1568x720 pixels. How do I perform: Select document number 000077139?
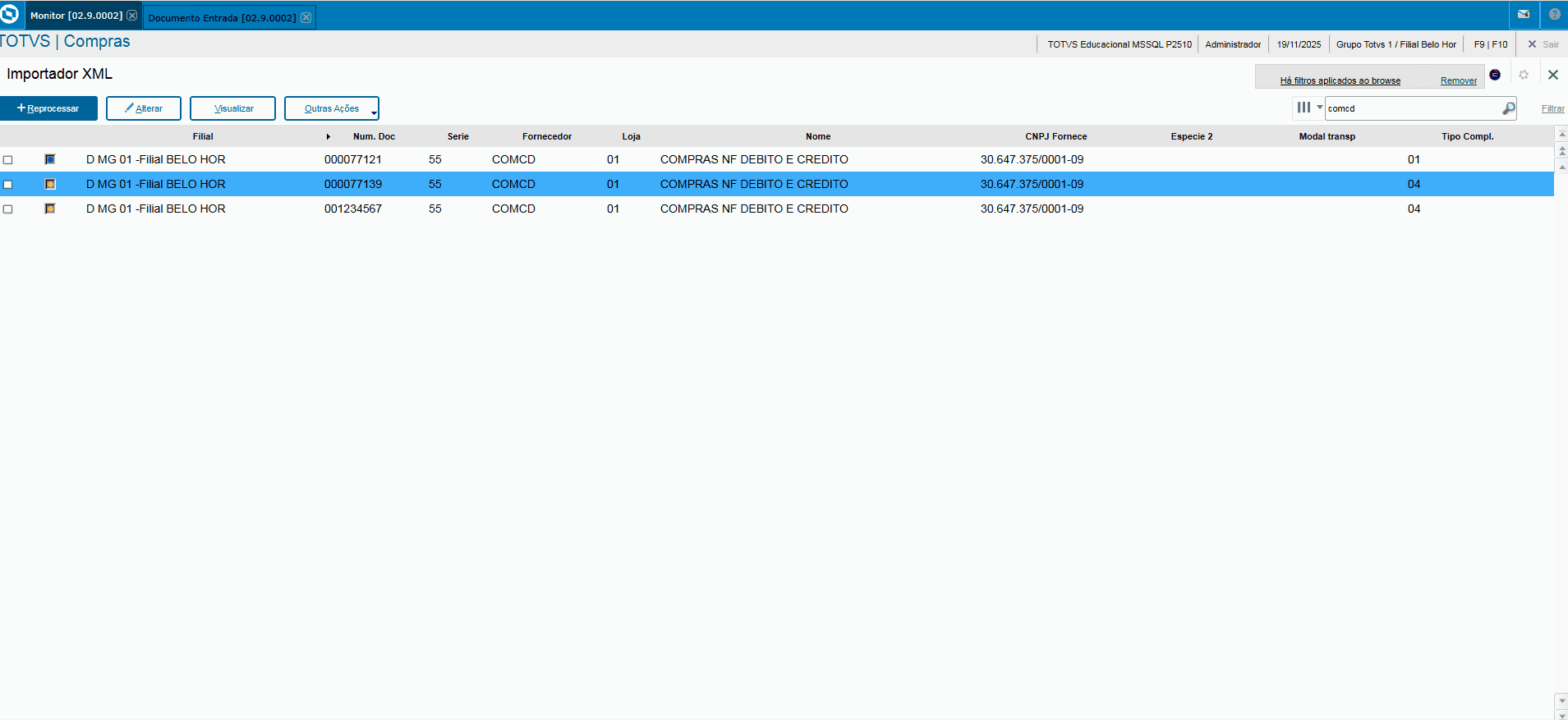click(x=353, y=184)
